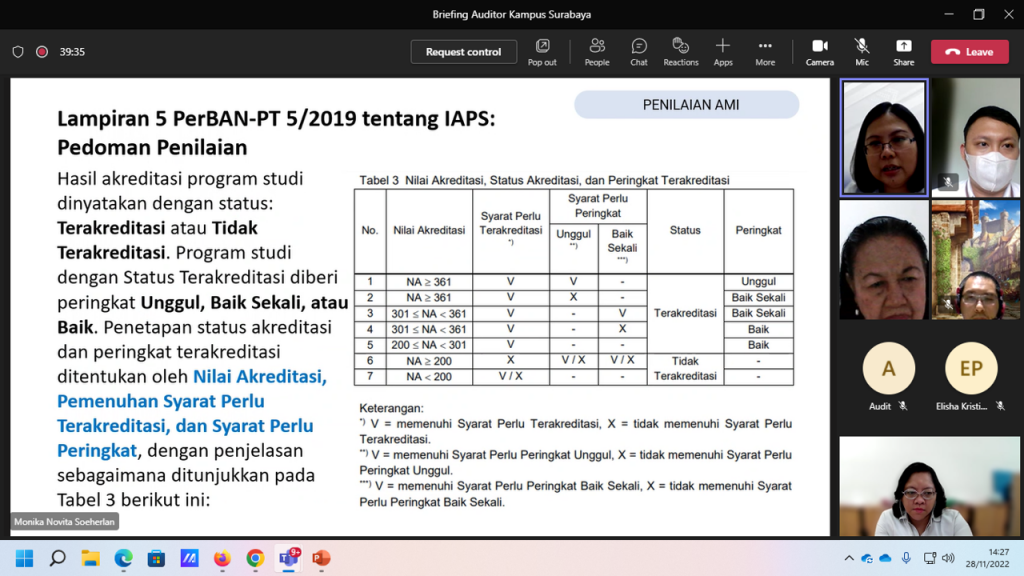Click the red recording indicator

(x=42, y=52)
